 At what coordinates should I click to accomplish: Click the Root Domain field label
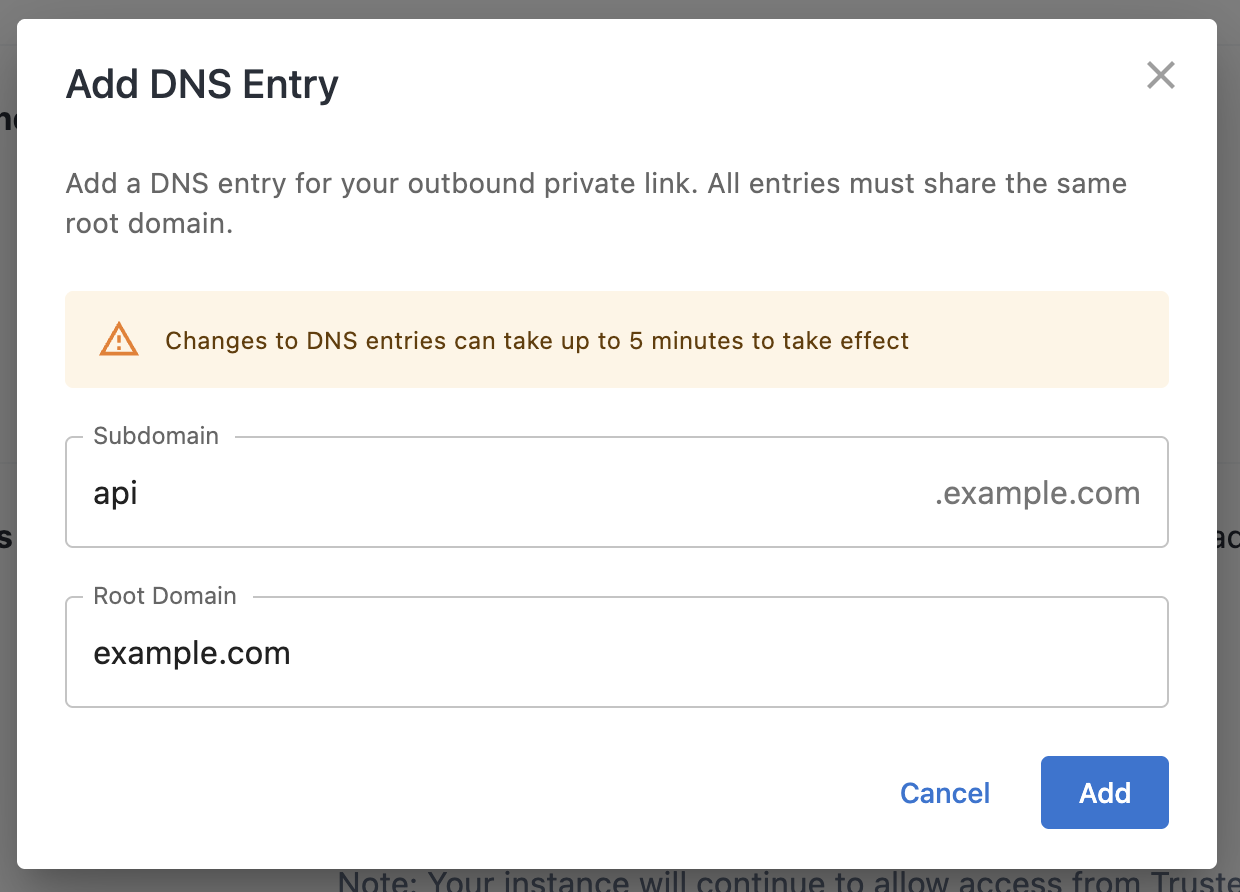(164, 596)
